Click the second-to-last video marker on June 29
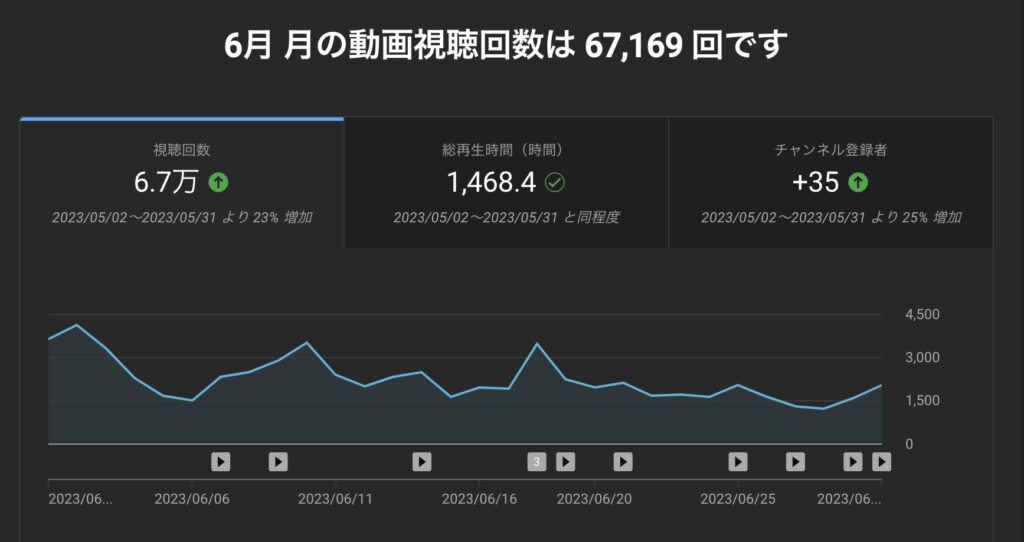The width and height of the screenshot is (1024, 542). (x=853, y=461)
